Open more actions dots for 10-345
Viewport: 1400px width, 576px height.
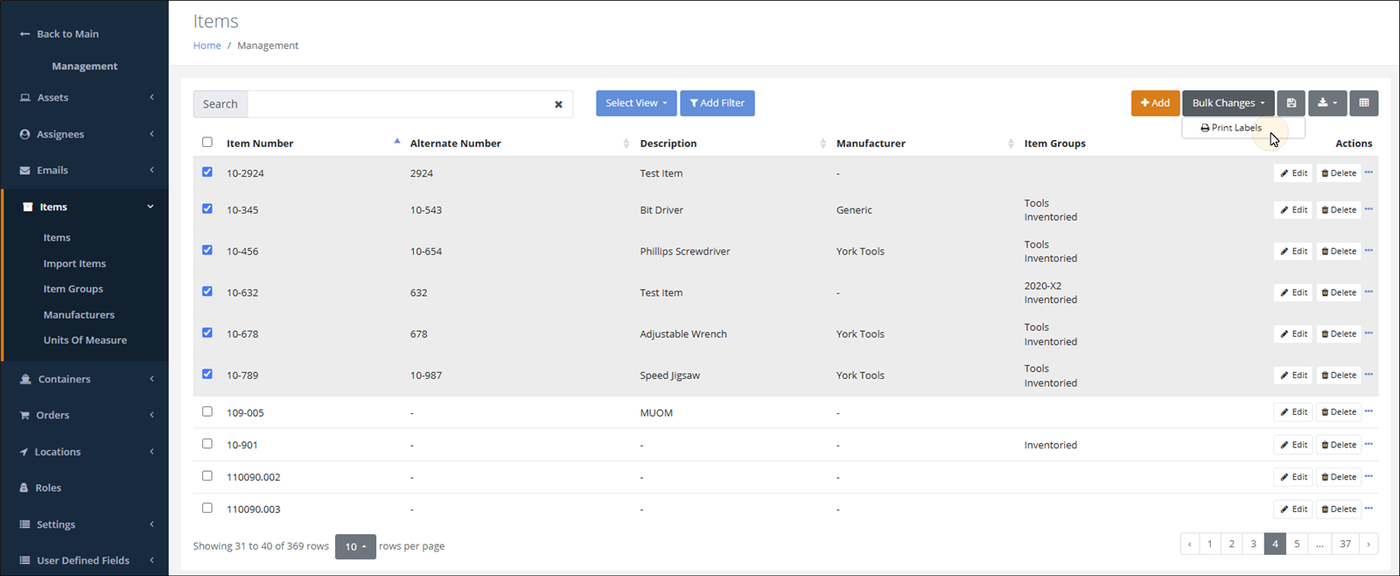click(x=1369, y=210)
